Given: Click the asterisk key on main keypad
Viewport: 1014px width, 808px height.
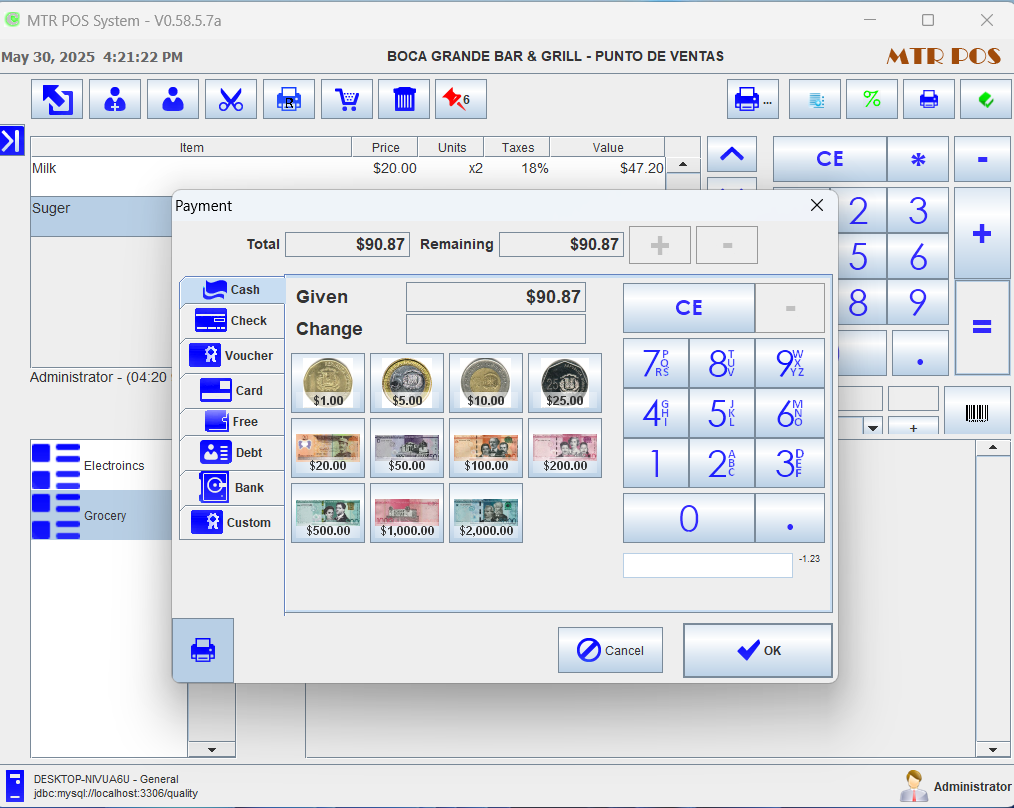Looking at the screenshot, I should 918,159.
